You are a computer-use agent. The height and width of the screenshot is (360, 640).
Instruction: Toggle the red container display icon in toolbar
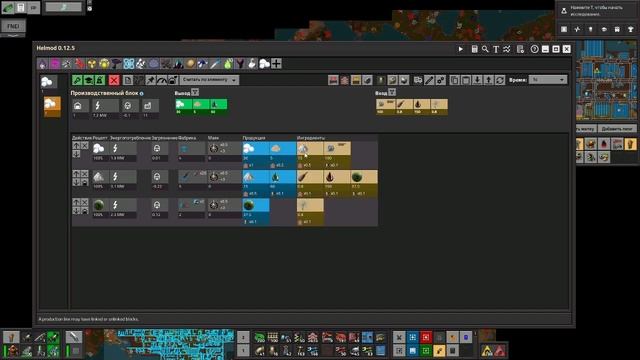pos(333,80)
